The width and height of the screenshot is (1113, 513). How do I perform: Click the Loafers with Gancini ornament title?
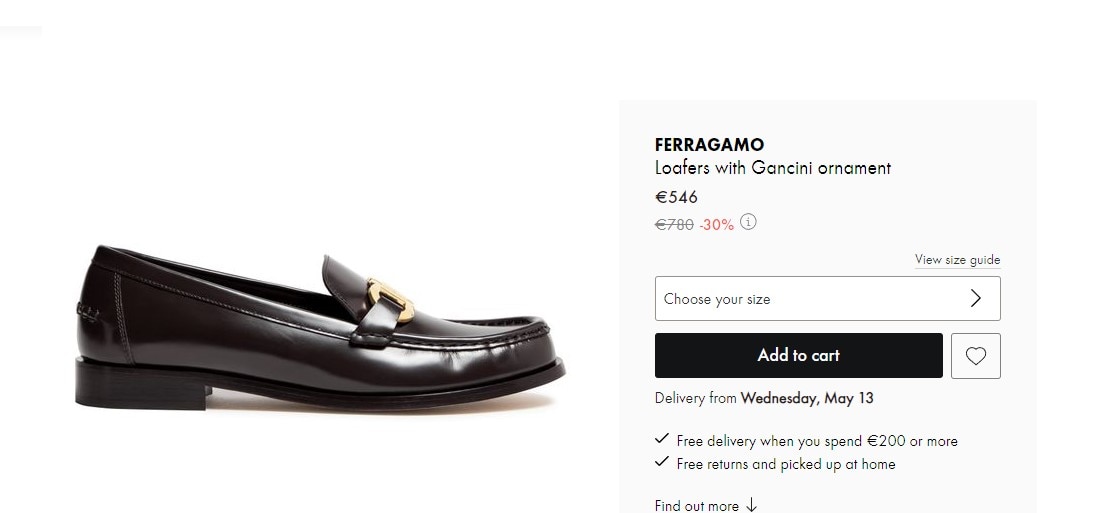click(772, 168)
